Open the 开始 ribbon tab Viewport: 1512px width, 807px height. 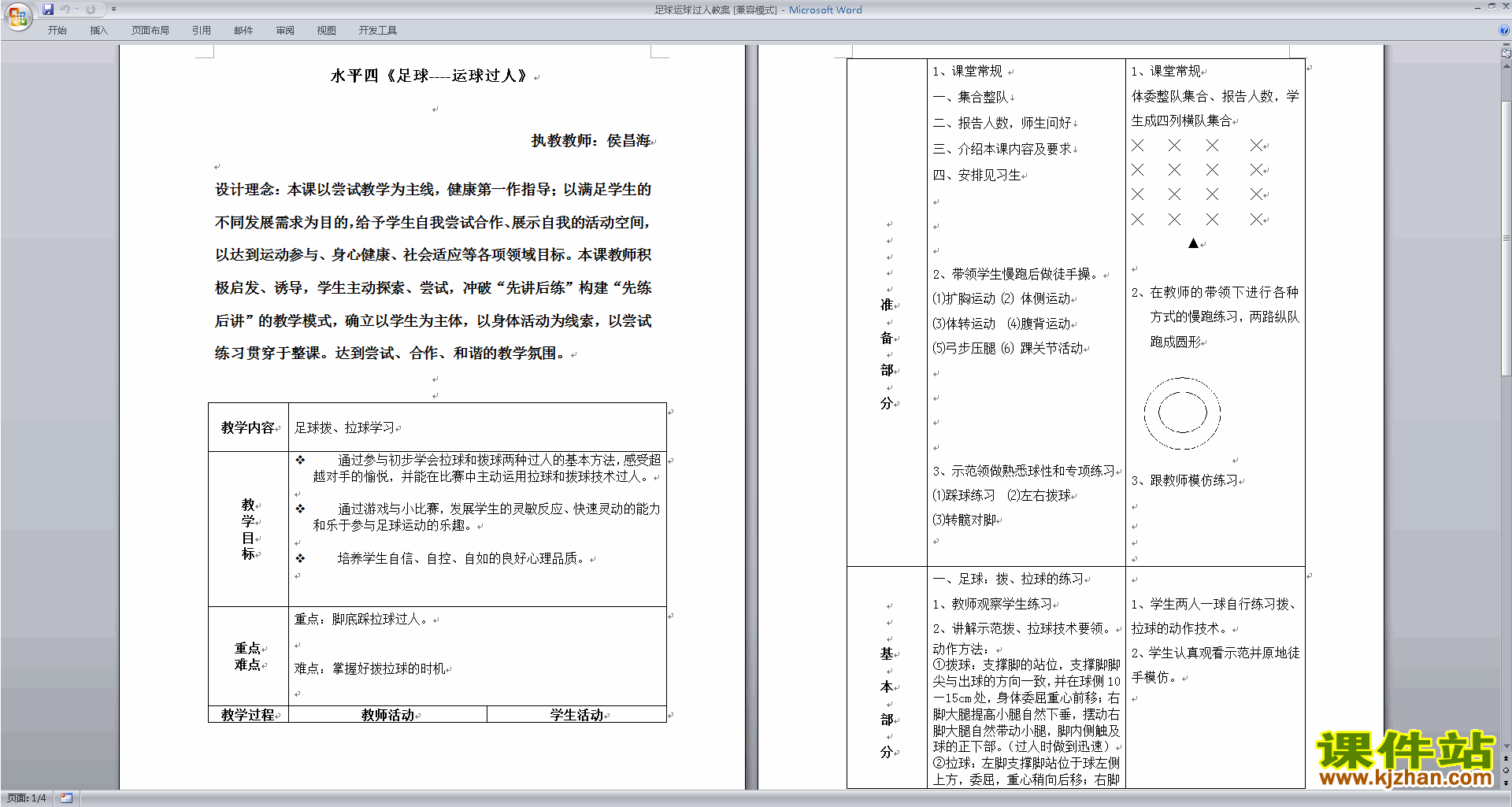tap(57, 31)
